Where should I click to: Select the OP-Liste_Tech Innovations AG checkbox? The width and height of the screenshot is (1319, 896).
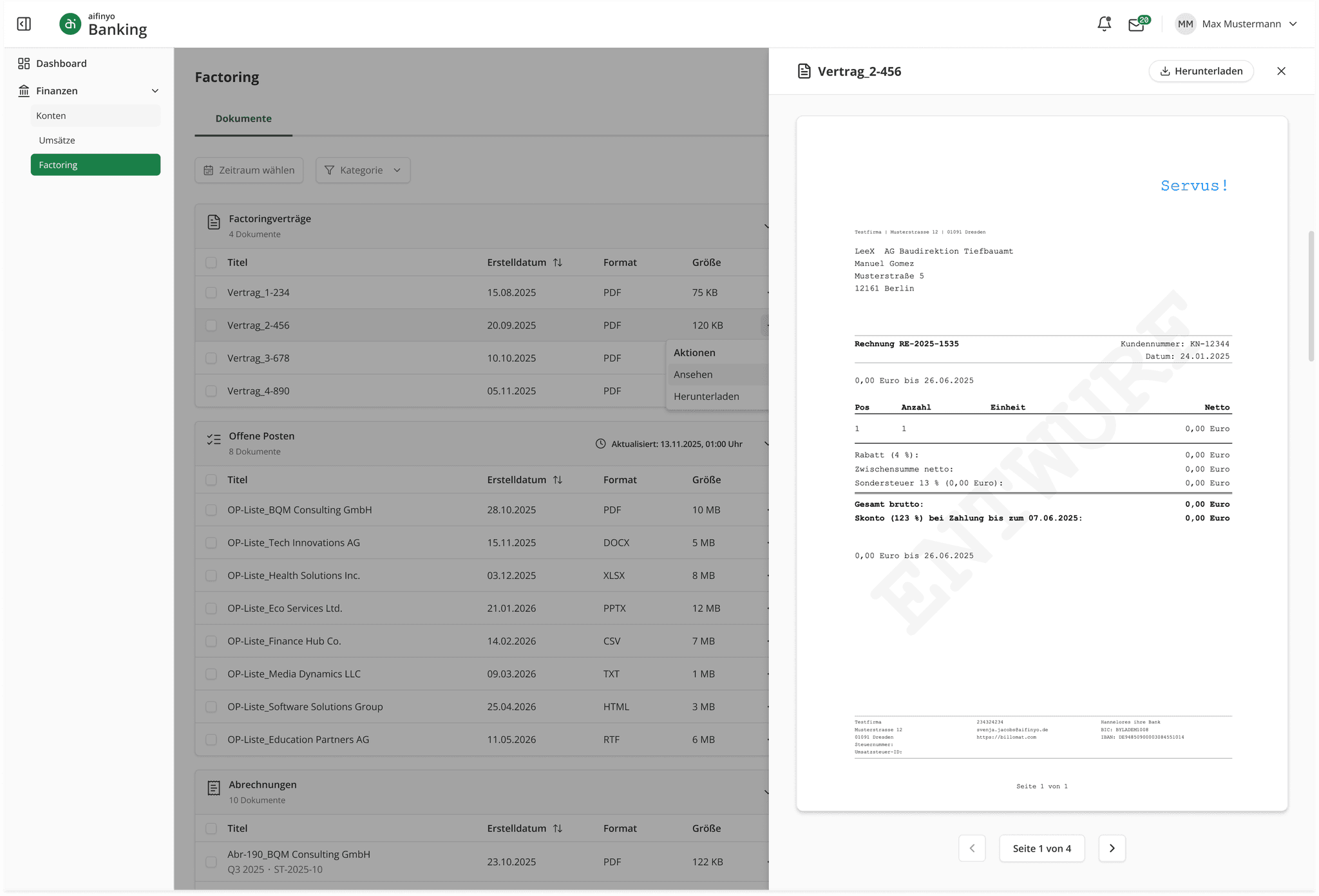(x=211, y=543)
